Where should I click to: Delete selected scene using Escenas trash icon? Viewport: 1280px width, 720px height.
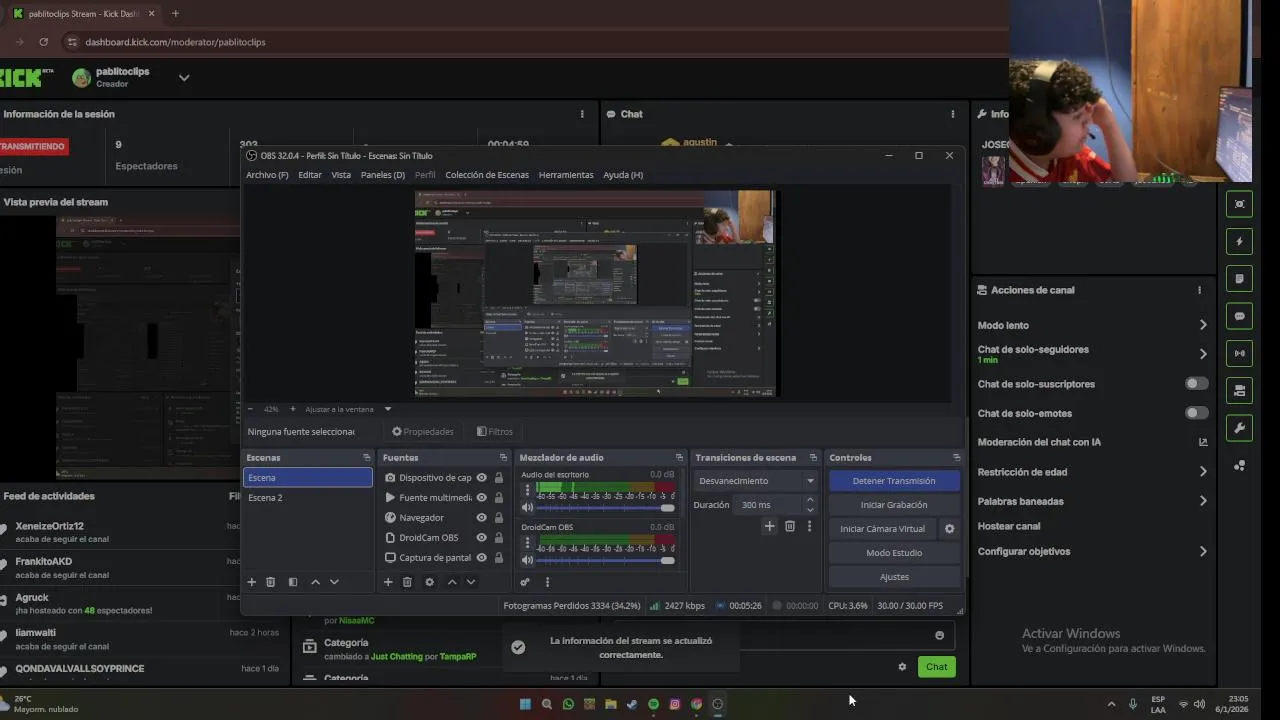pos(270,582)
